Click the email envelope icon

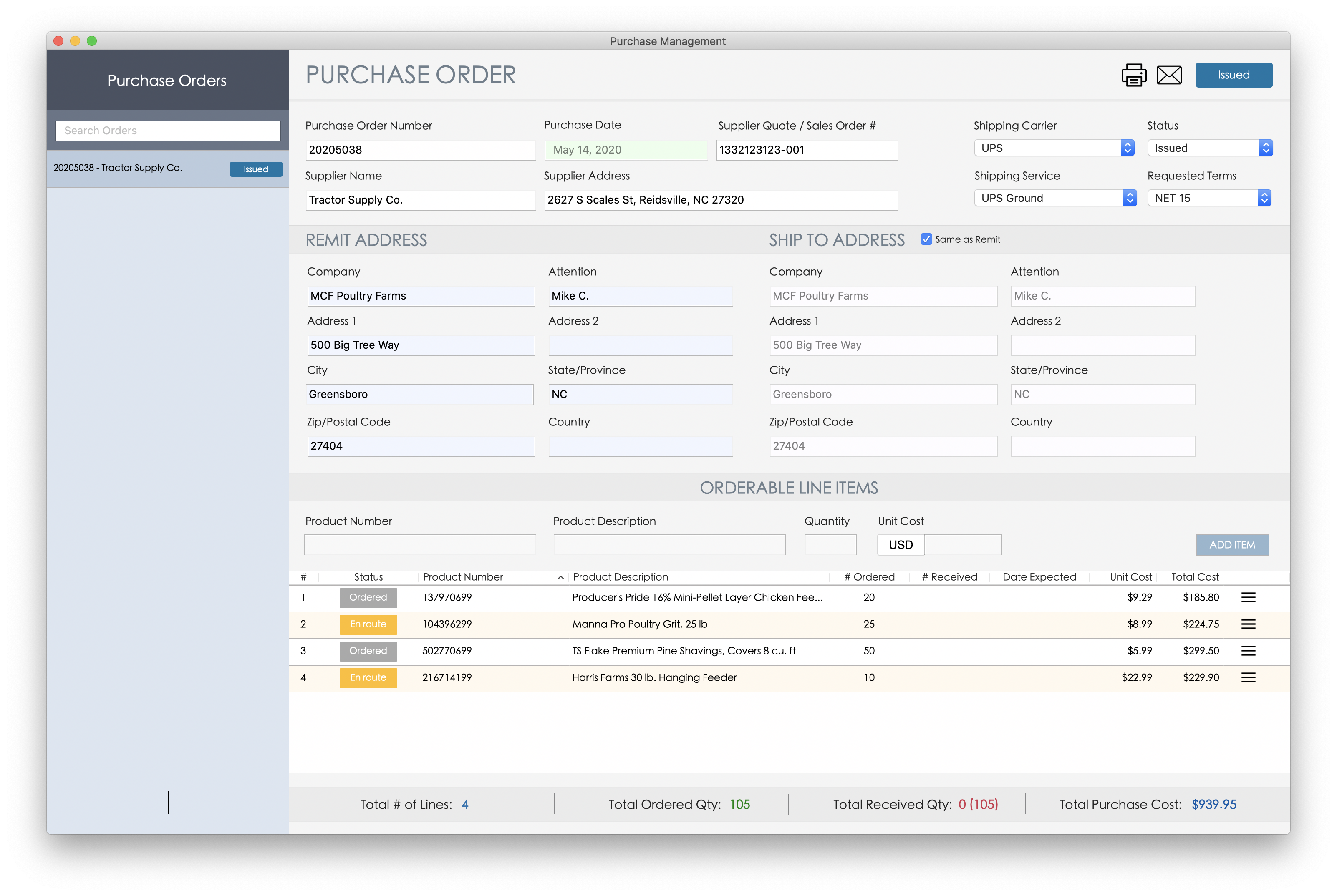point(1169,75)
